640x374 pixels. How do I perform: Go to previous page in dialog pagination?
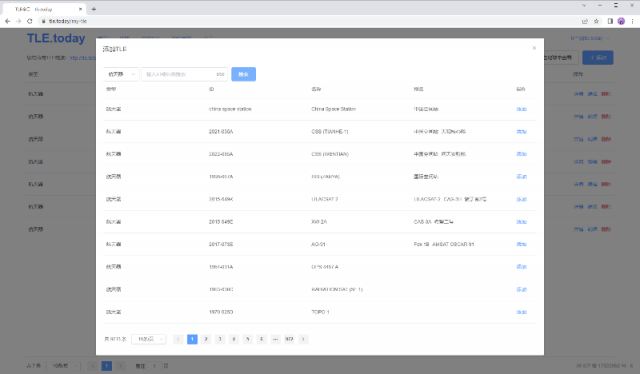pyautogui.click(x=178, y=339)
